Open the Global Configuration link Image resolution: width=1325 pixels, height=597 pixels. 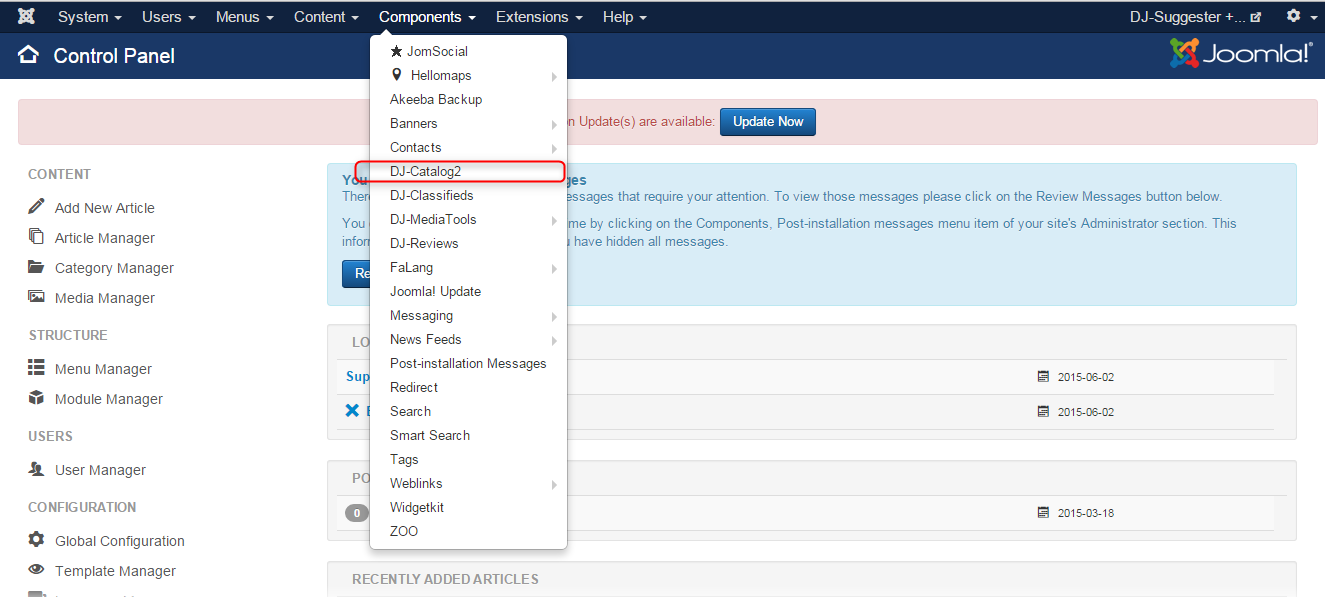coord(120,541)
